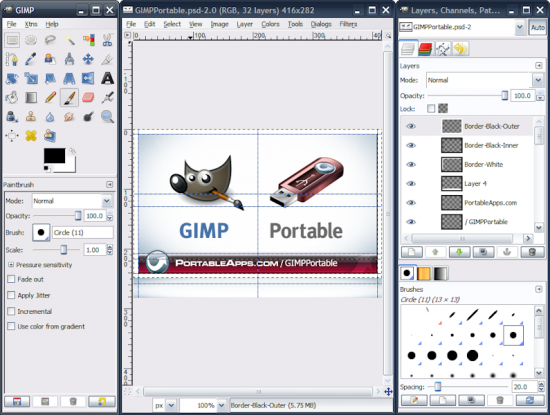
Task: Hide the Layer 4 layer
Action: pyautogui.click(x=411, y=183)
